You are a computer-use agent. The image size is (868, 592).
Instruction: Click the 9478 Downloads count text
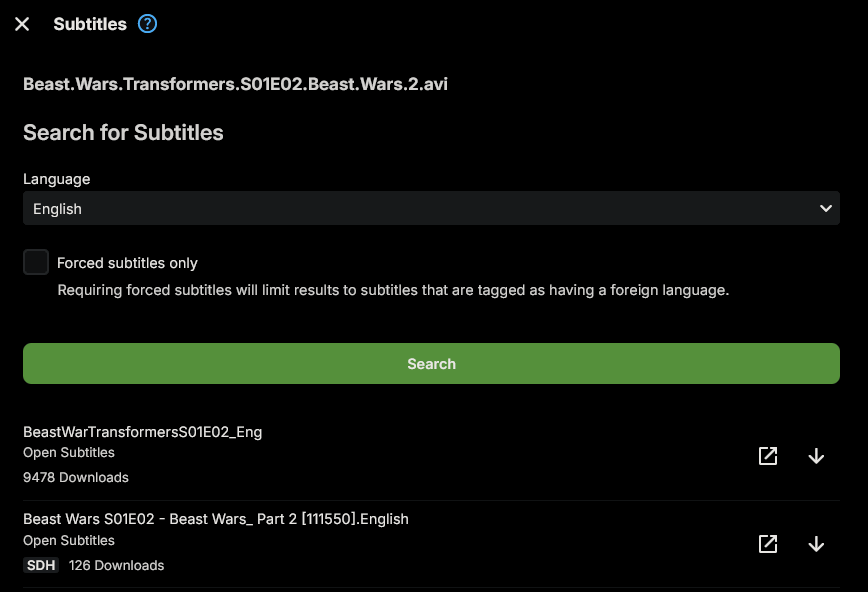(x=76, y=477)
